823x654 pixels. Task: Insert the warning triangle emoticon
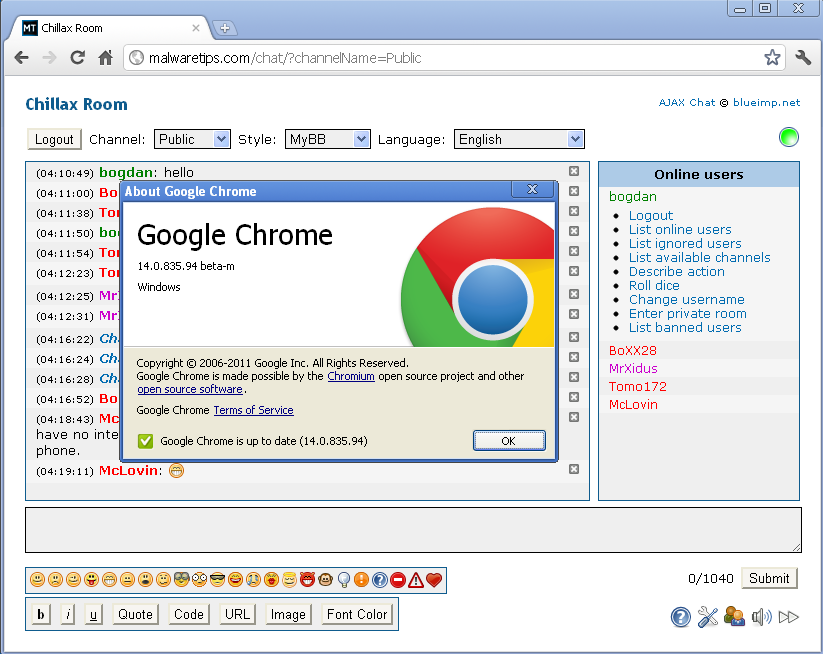(416, 579)
